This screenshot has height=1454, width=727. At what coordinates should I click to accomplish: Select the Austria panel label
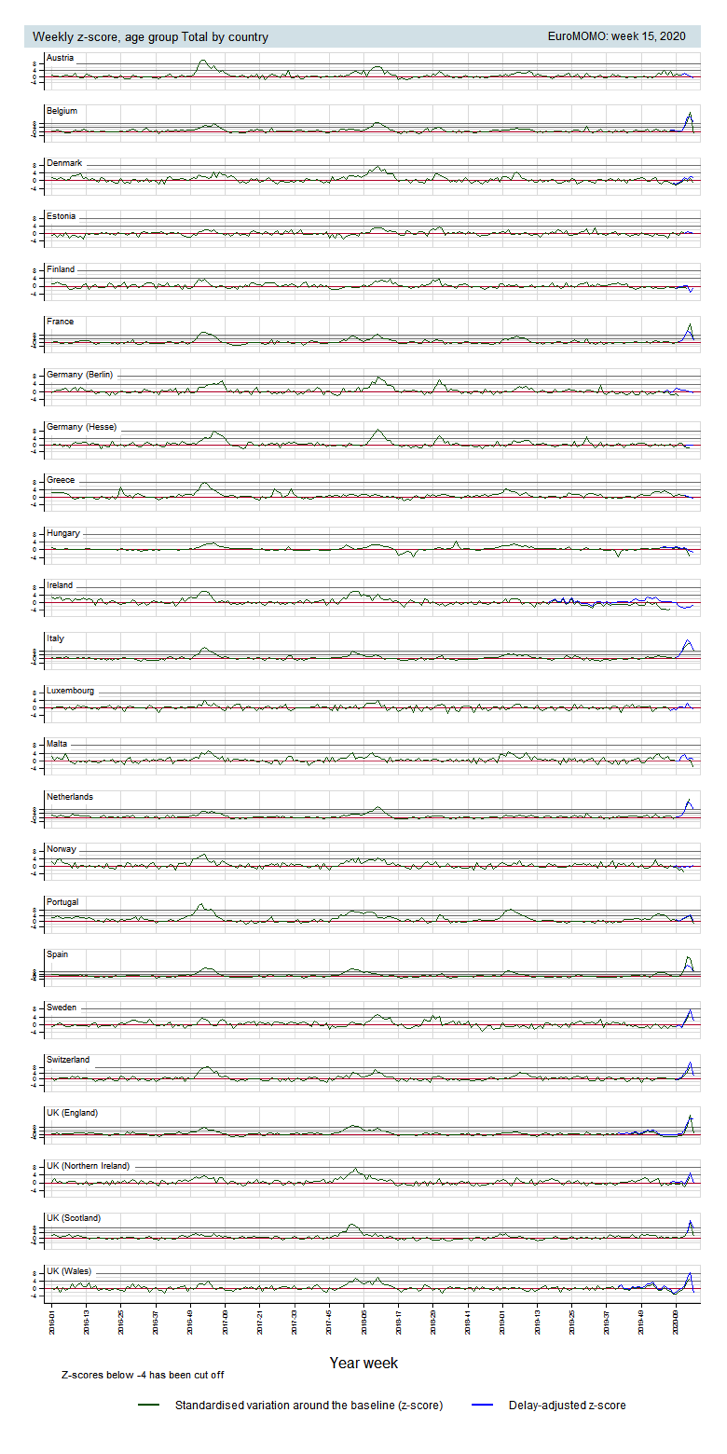click(61, 58)
